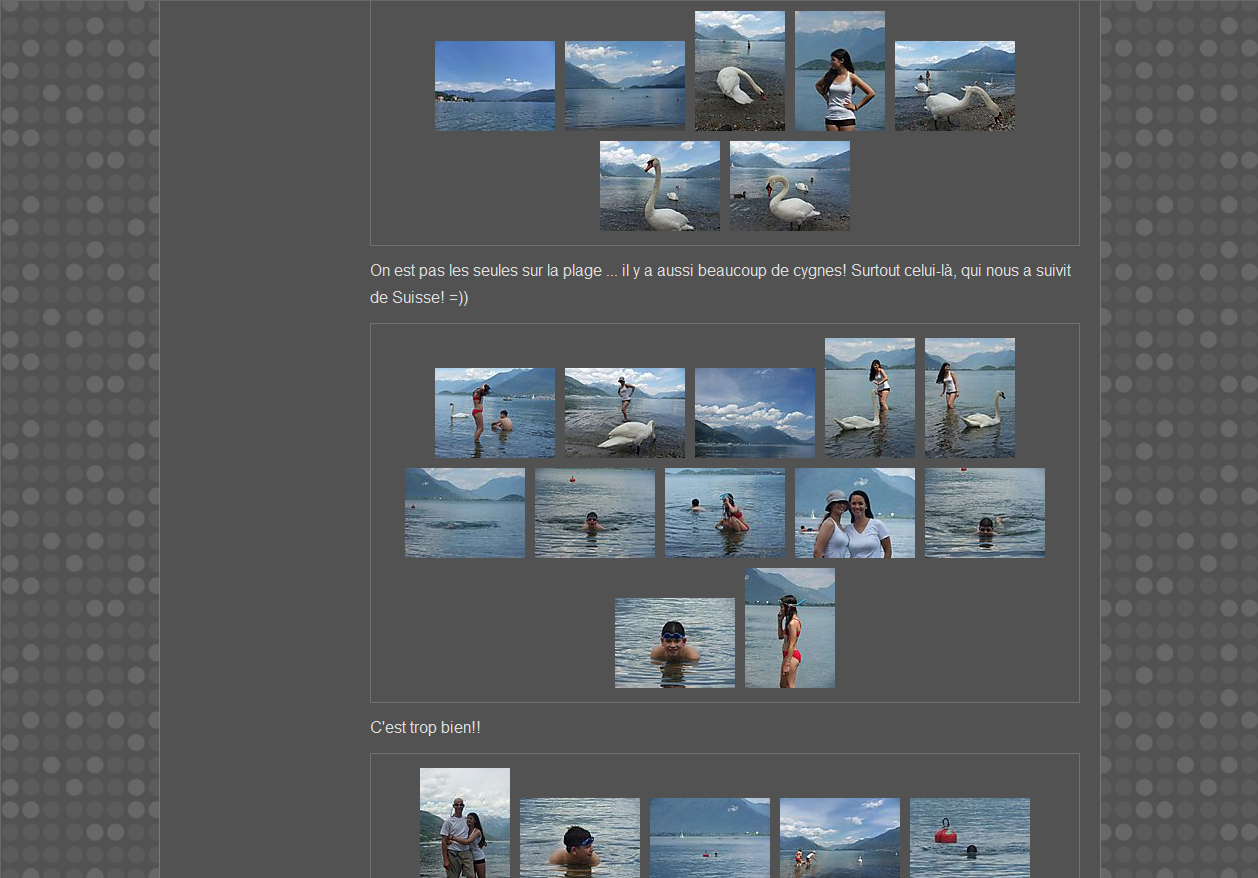Open photo of bikini woman, swan and seated man
1258x878 pixels.
pos(494,413)
